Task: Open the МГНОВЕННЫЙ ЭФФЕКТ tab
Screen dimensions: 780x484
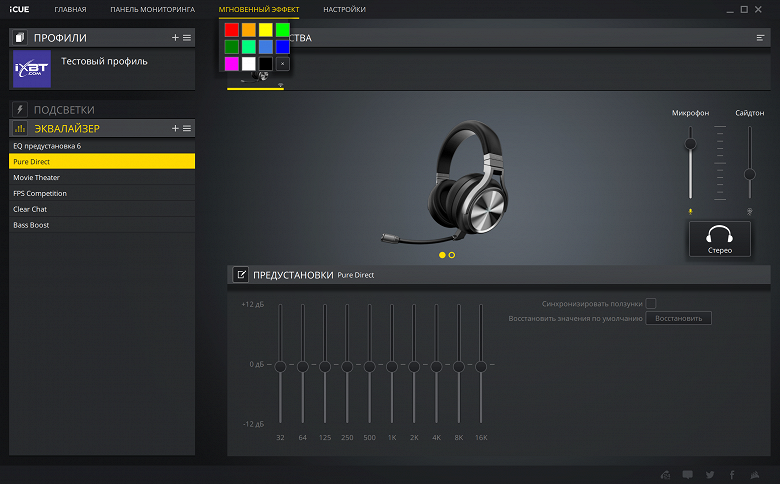Action: pos(259,9)
